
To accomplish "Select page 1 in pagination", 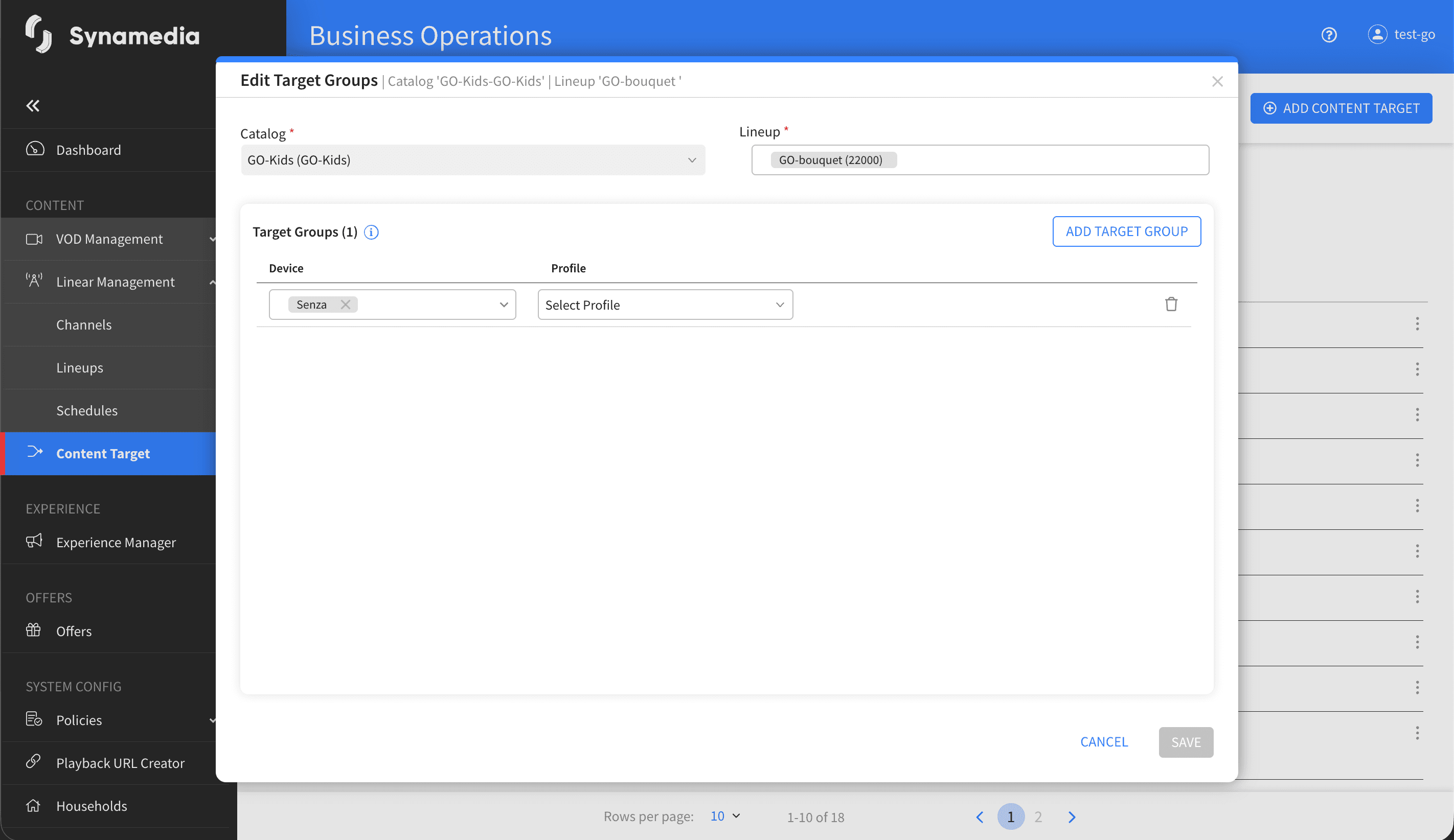I will tap(1010, 816).
